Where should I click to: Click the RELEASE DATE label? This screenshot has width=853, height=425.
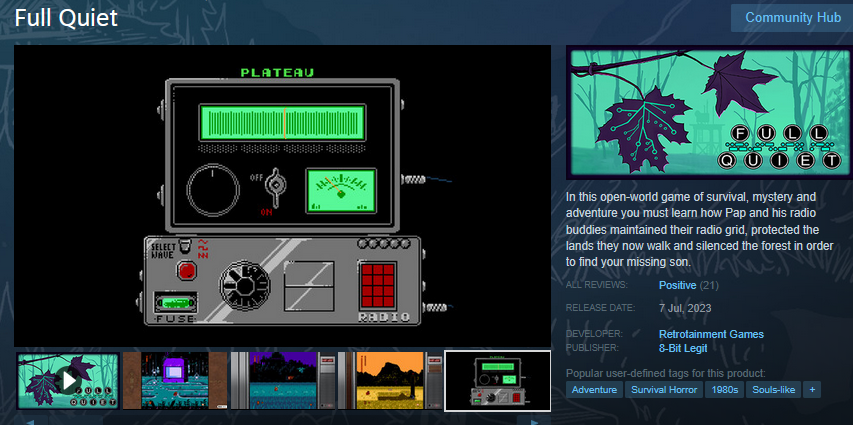(600, 307)
